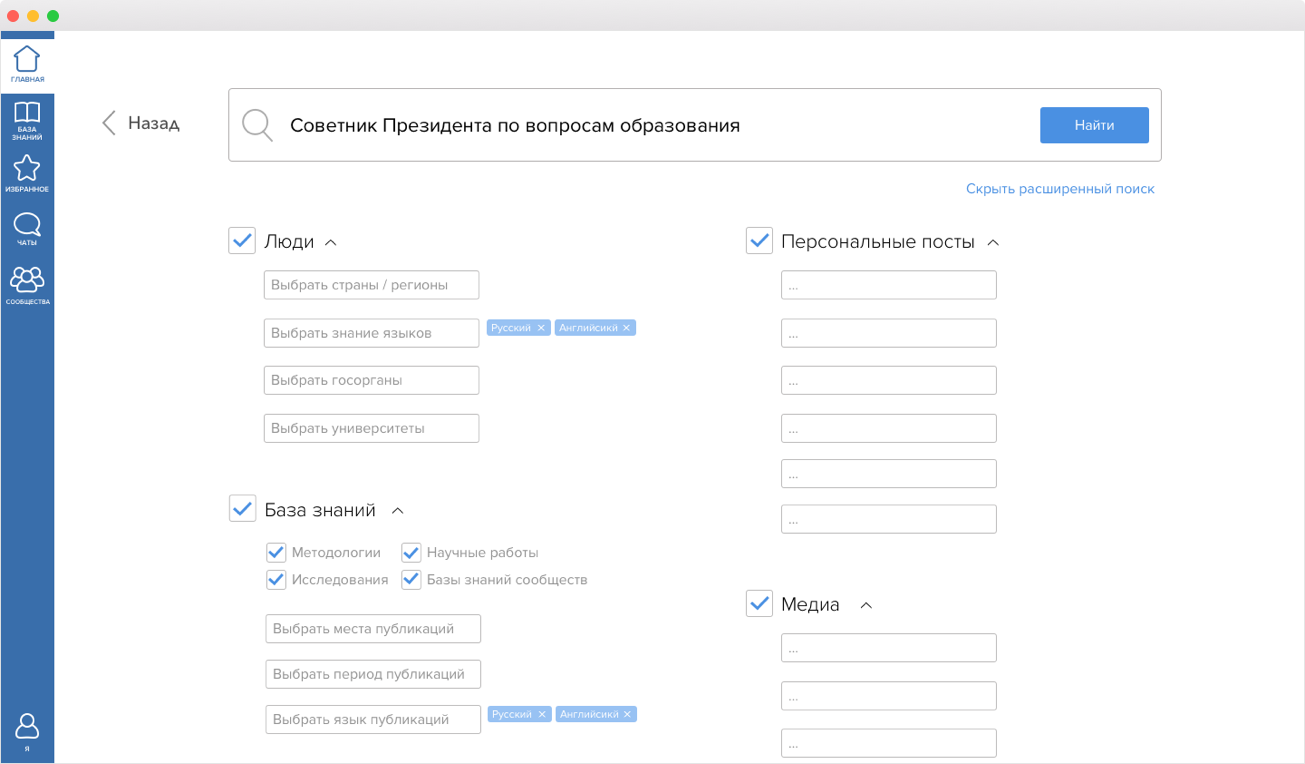Click the Выбрать страны / регионы field

pos(371,285)
